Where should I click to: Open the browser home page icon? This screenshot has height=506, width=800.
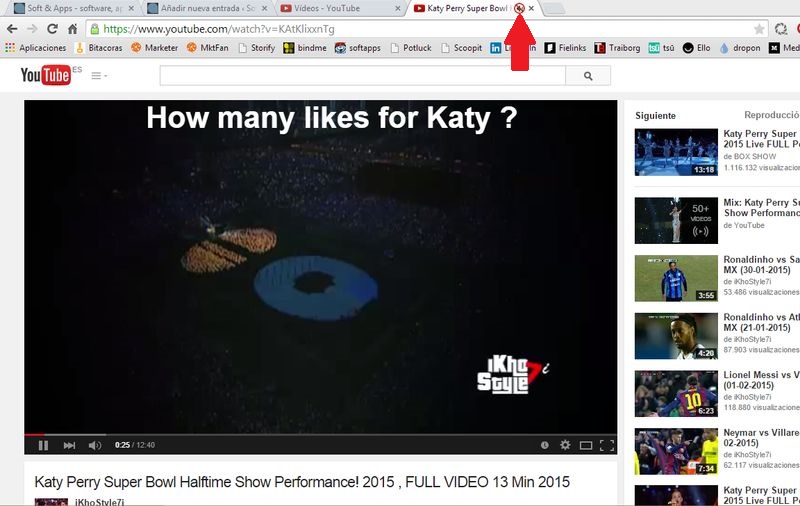(x=72, y=29)
